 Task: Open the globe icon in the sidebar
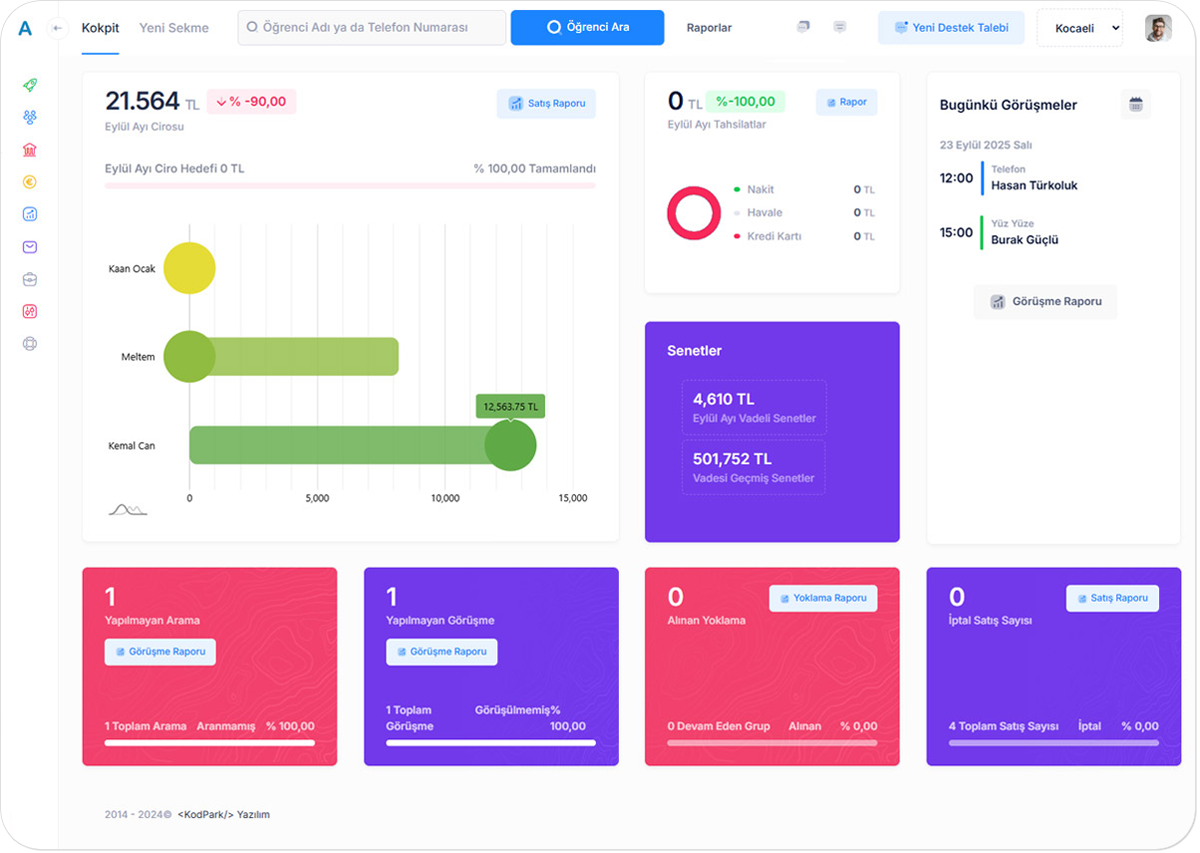[x=30, y=343]
